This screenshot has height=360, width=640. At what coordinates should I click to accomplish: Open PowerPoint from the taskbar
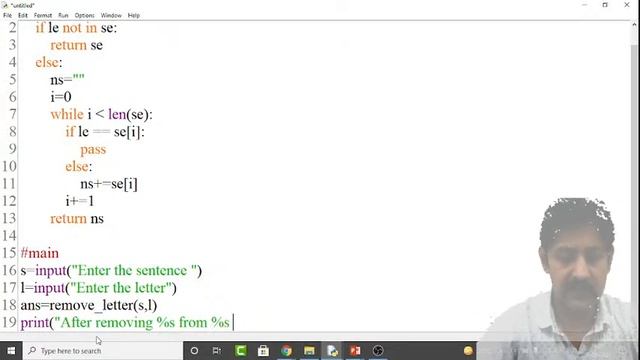pyautogui.click(x=355, y=351)
